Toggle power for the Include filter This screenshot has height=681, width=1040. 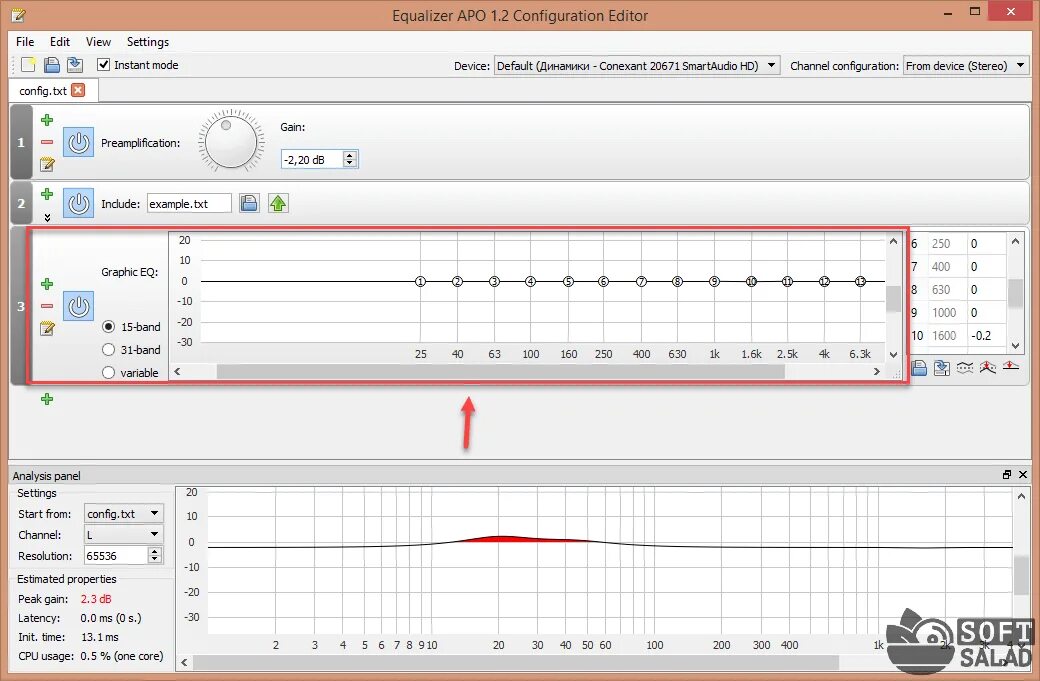pos(78,203)
